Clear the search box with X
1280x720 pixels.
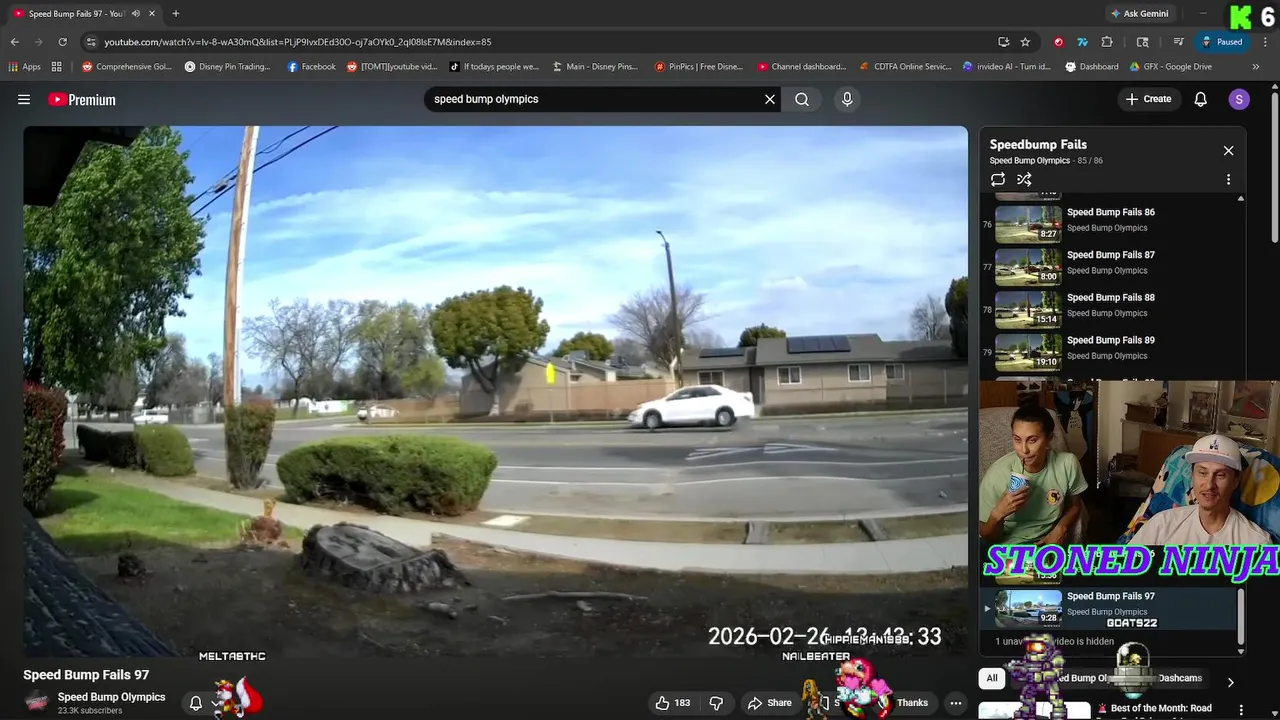[770, 99]
